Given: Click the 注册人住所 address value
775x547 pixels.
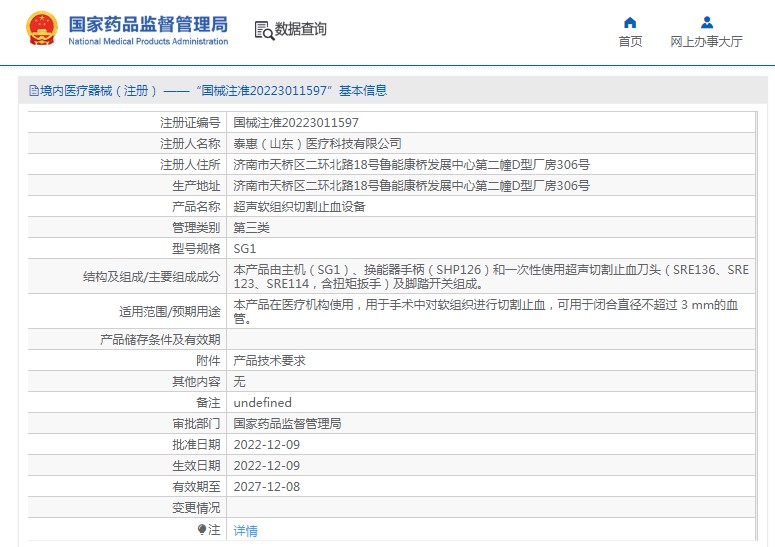Looking at the screenshot, I should click(x=411, y=165).
